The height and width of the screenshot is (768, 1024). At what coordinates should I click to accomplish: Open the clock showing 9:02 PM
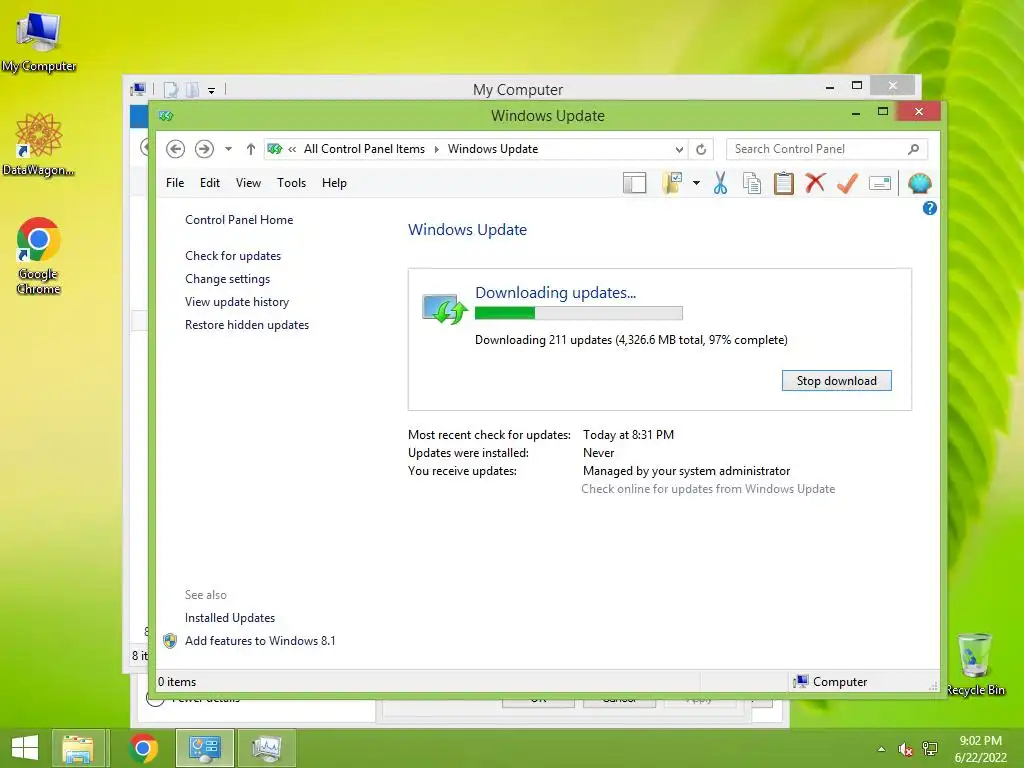[980, 749]
